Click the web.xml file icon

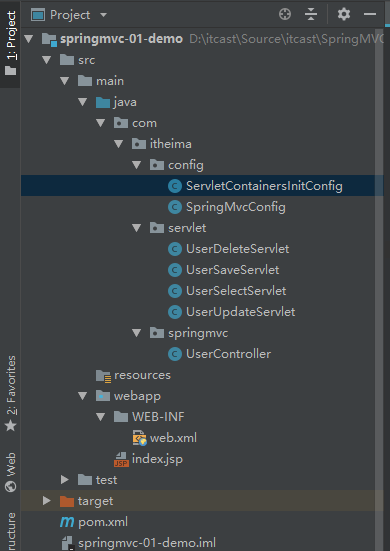point(139,438)
